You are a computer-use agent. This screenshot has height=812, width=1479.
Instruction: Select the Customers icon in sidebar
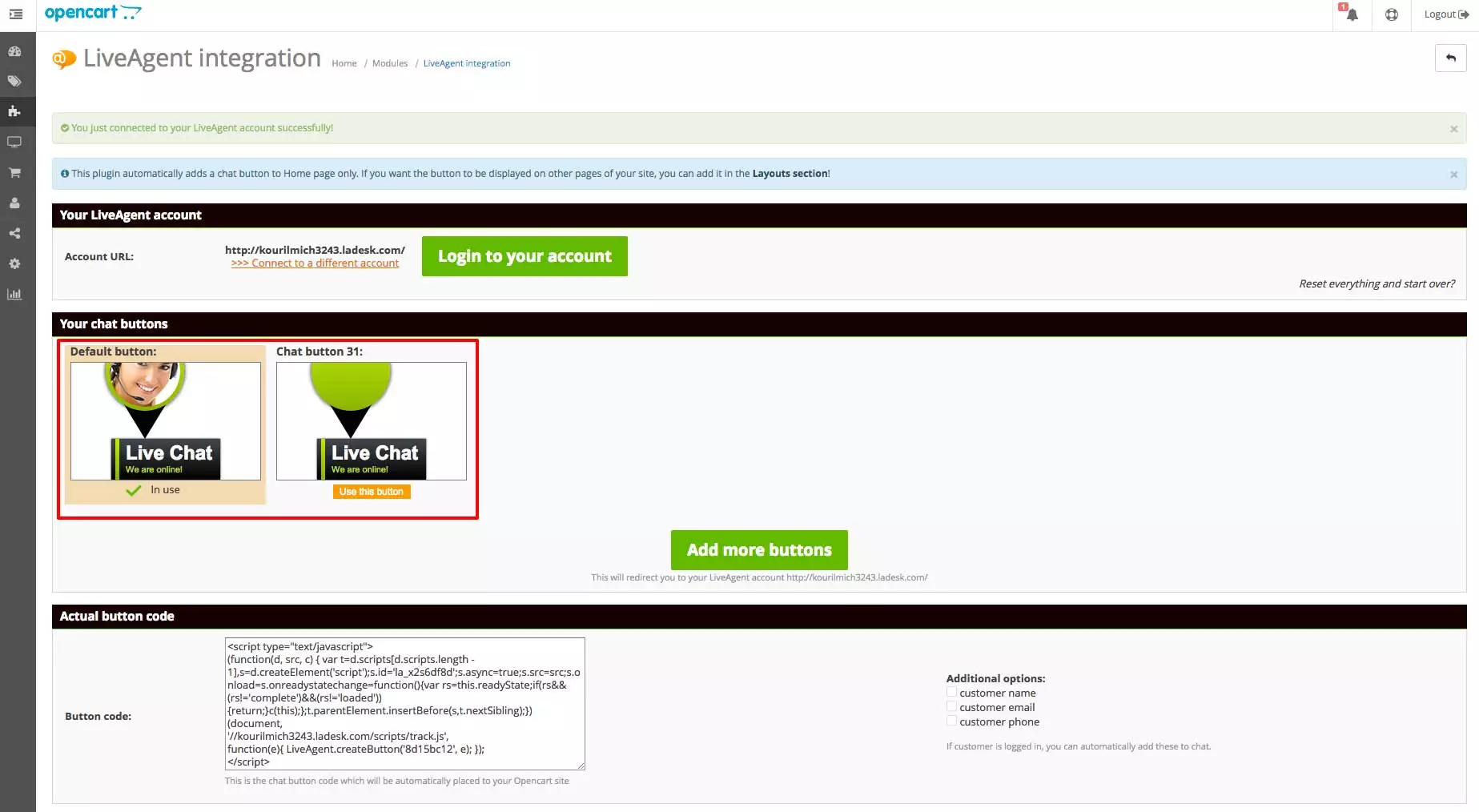[x=15, y=203]
